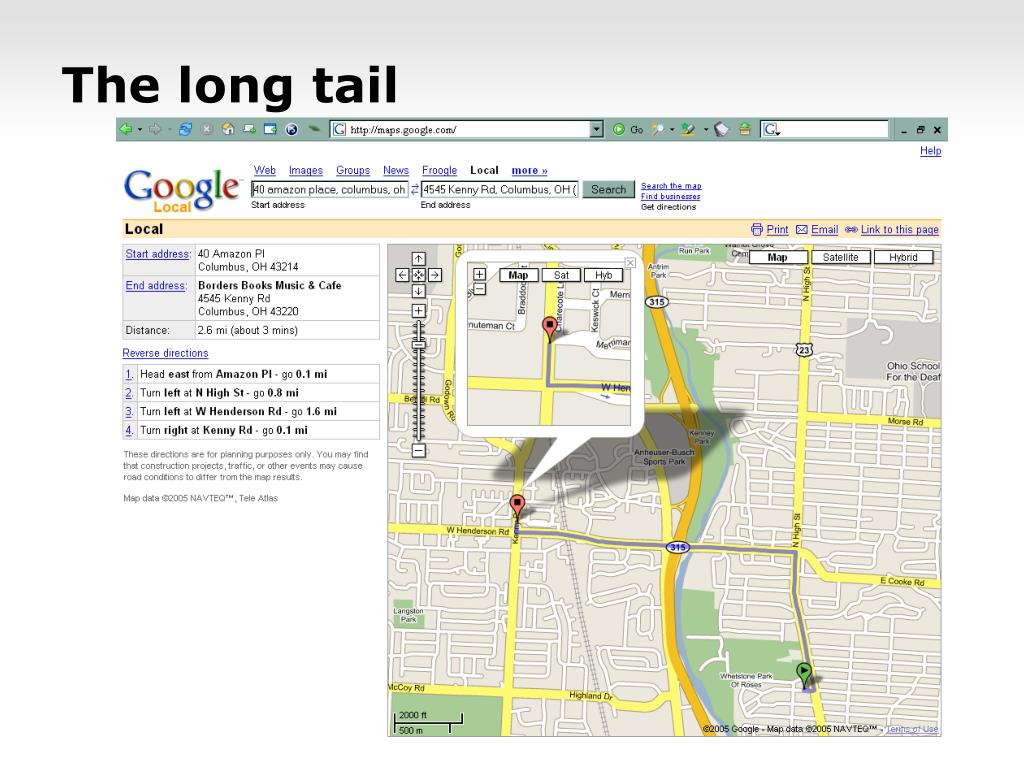The image size is (1024, 768).
Task: Zoom out using main map minus button
Action: (x=419, y=450)
